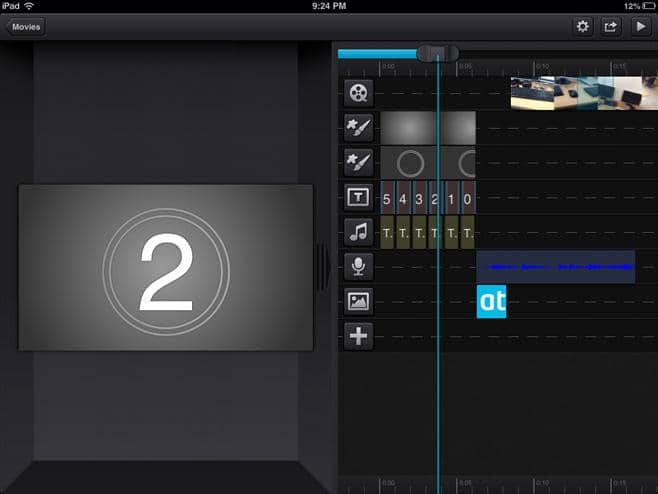Tap the battery indicator
This screenshot has width=658, height=494.
point(648,6)
